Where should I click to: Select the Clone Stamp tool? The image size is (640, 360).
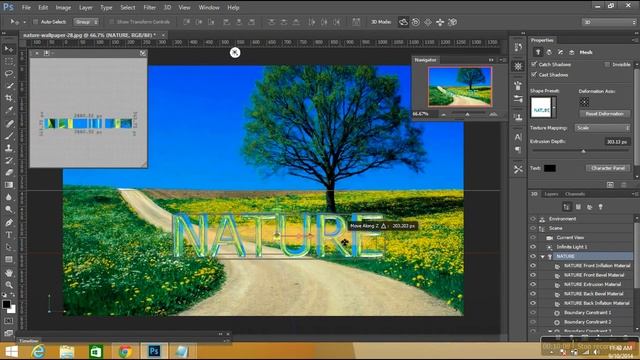pyautogui.click(x=9, y=148)
